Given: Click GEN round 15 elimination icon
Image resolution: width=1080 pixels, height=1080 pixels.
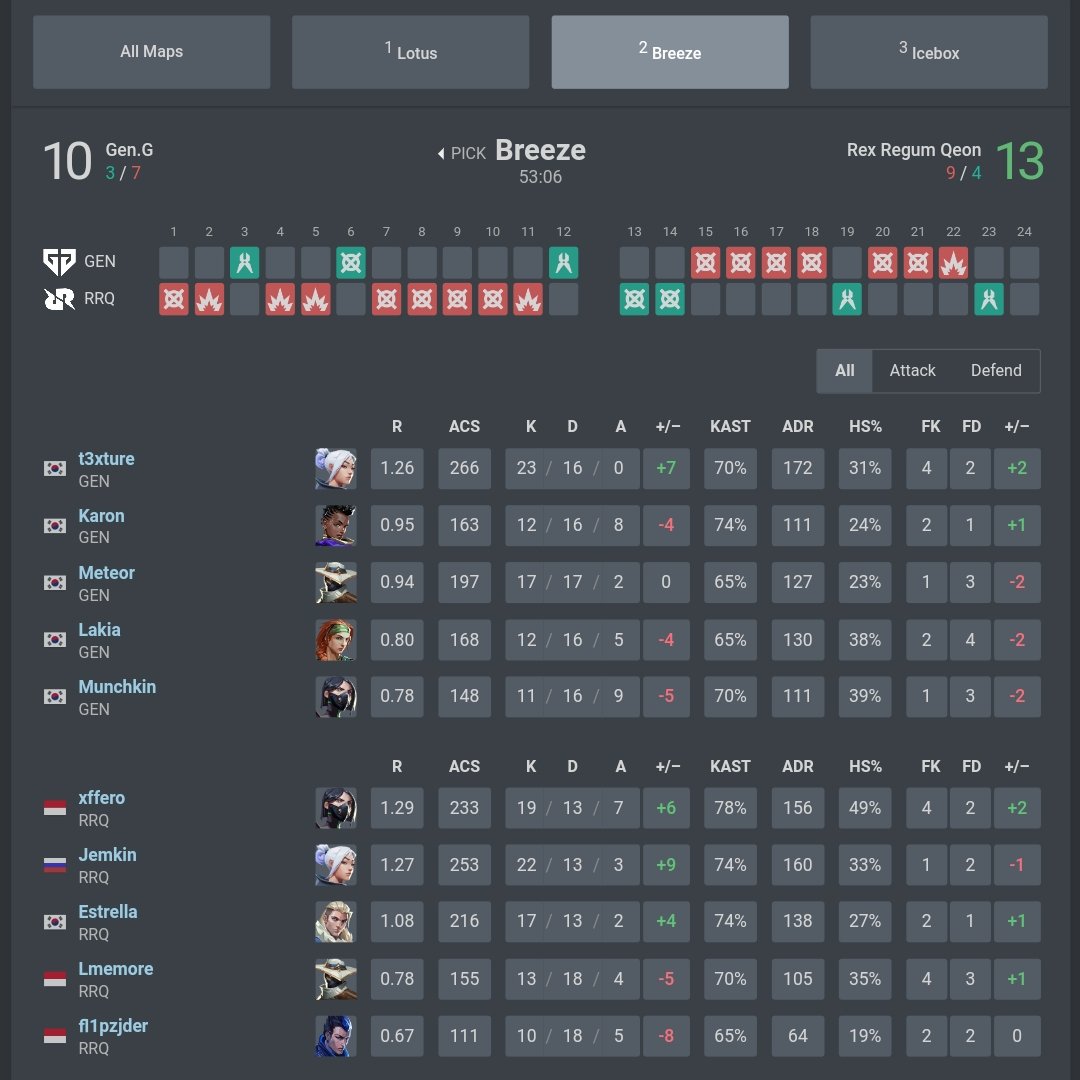Looking at the screenshot, I should [x=705, y=262].
